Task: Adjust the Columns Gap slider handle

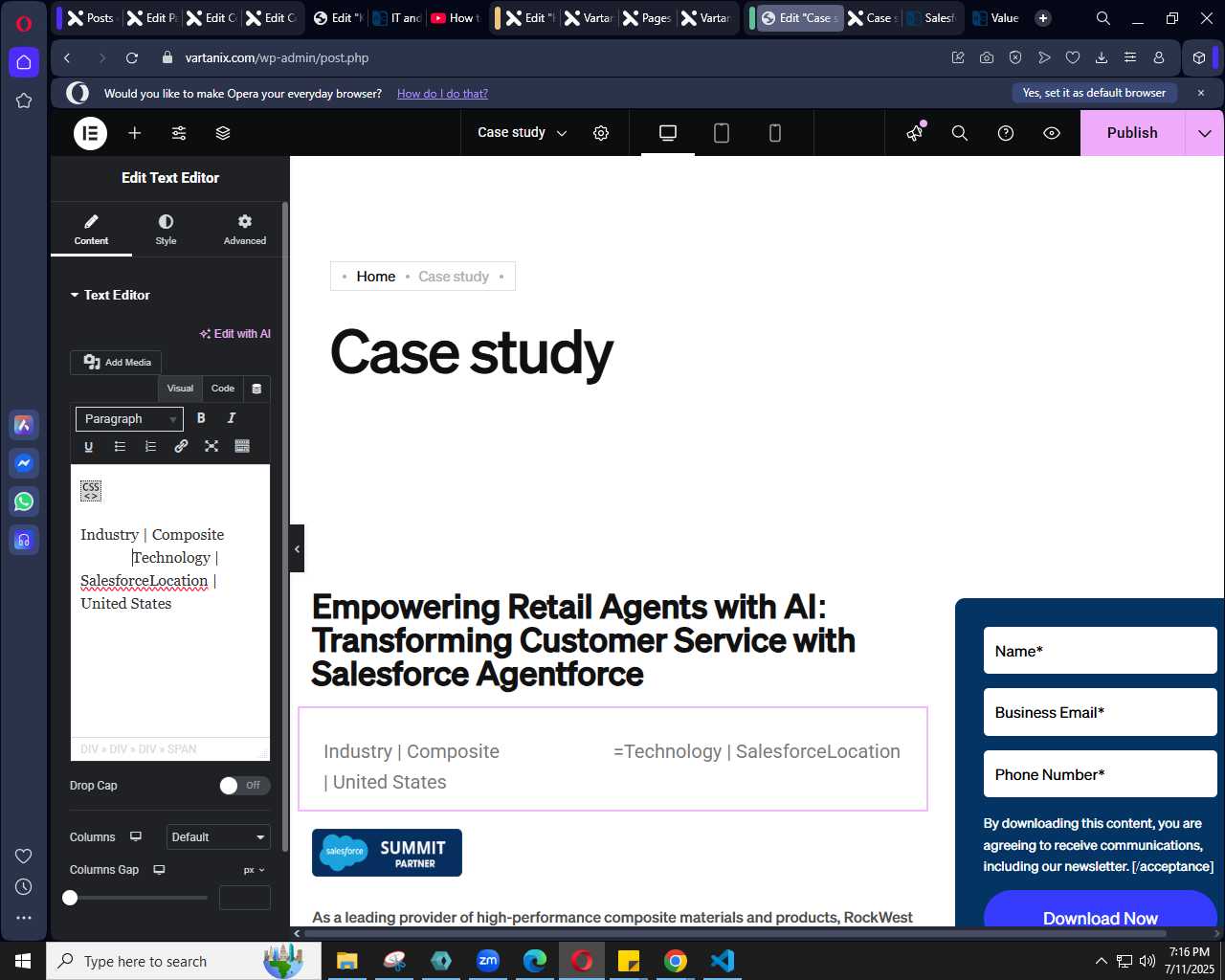Action: (70, 898)
